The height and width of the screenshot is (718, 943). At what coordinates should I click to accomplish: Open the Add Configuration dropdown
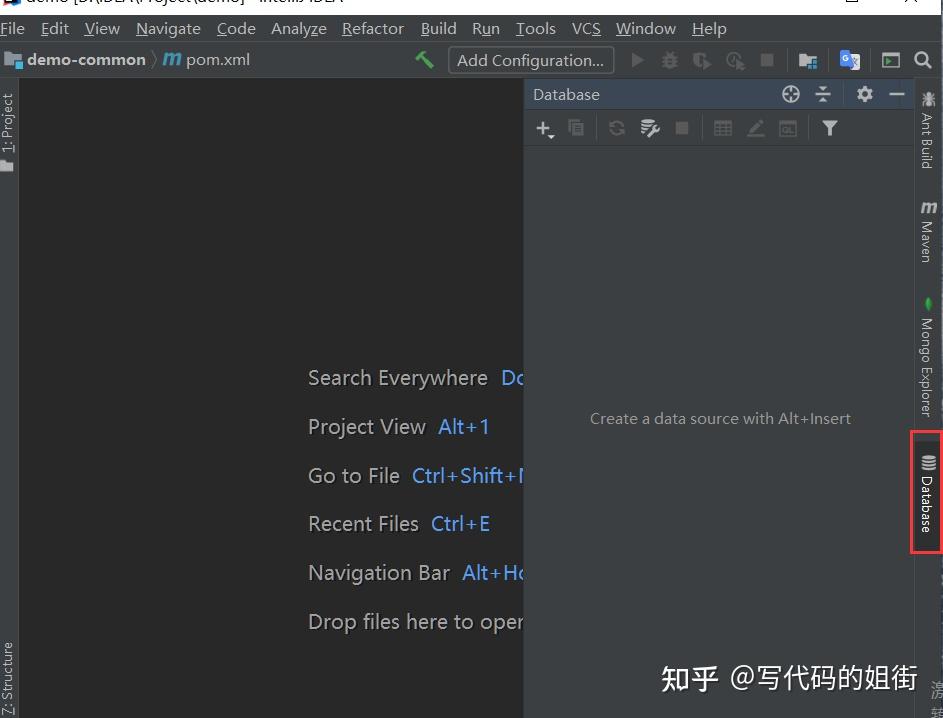click(530, 60)
